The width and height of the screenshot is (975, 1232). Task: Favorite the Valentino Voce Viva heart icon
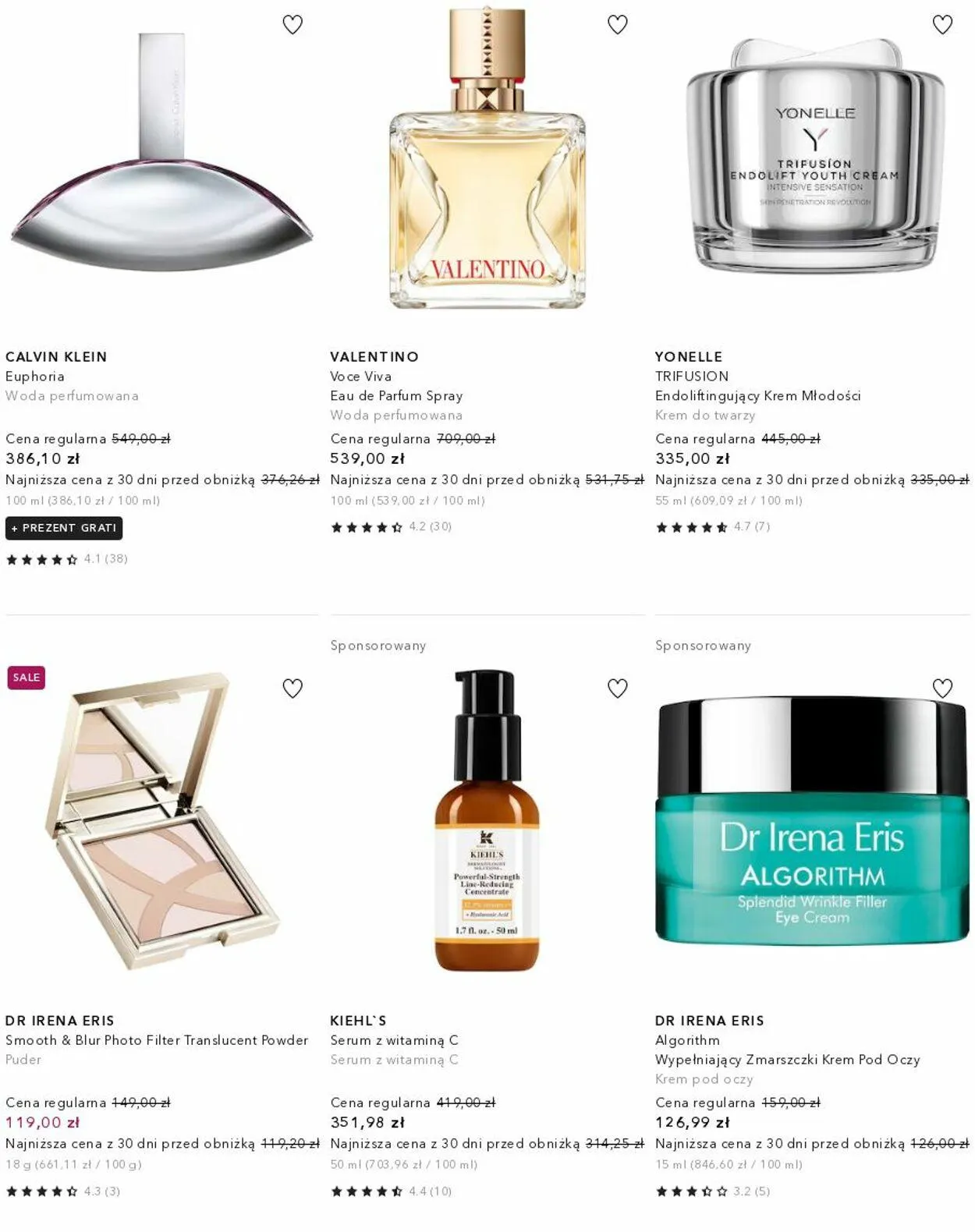pos(618,25)
